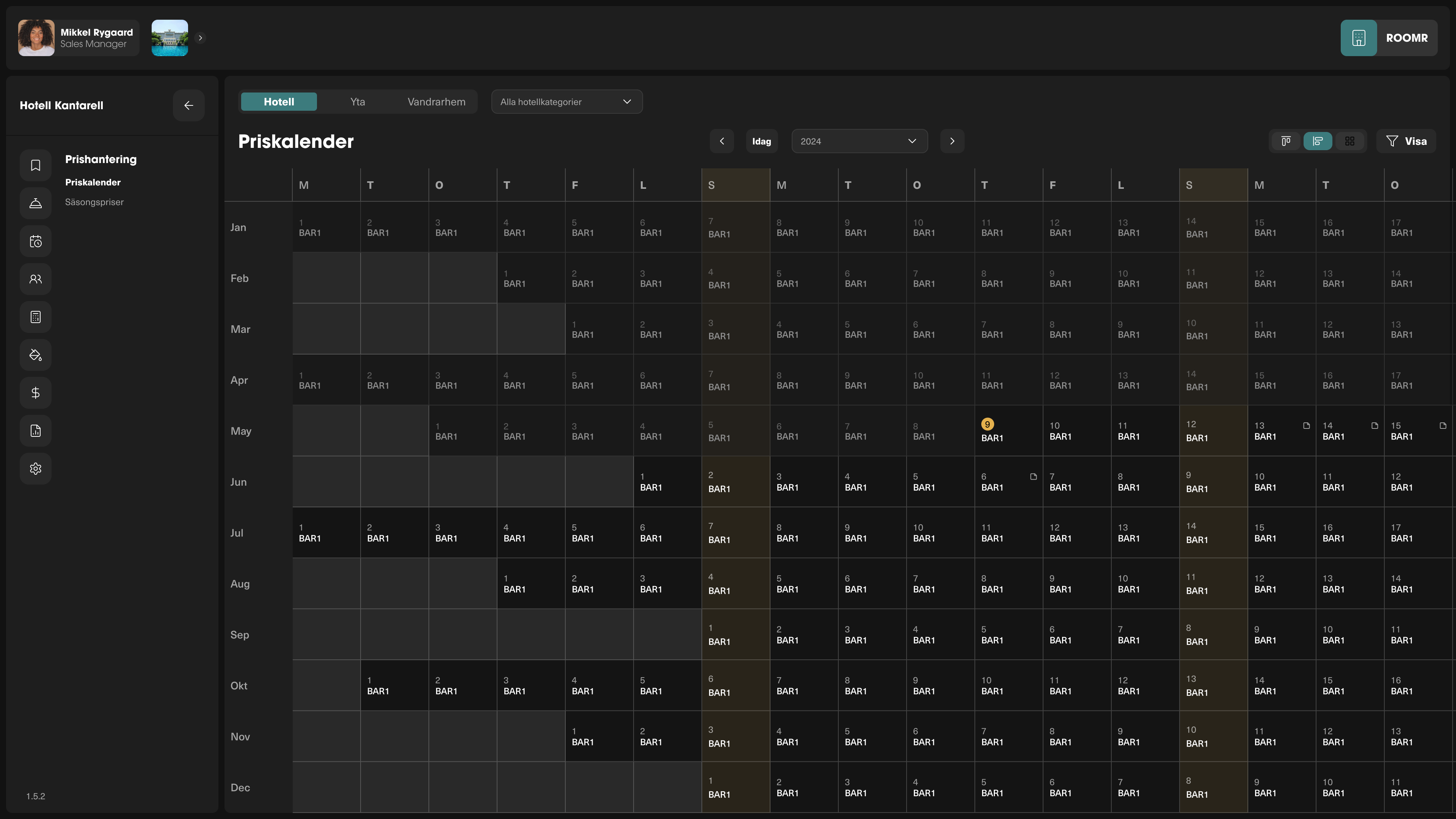Image resolution: width=1456 pixels, height=819 pixels.
Task: Open the Alla hotellkategorier dropdown
Action: point(566,102)
